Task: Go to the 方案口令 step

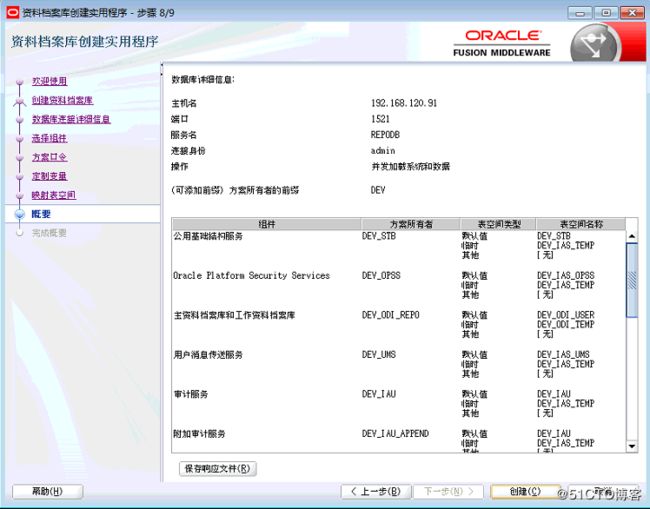Action: [x=50, y=158]
